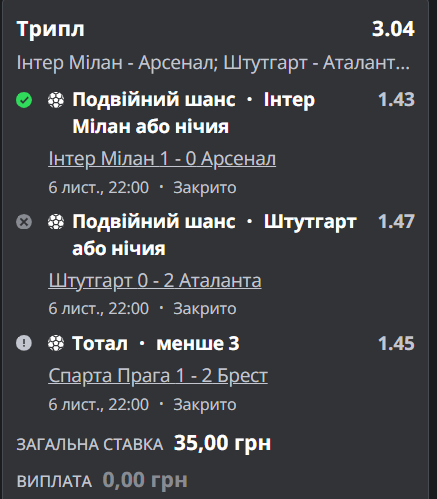Screen dimensions: 437x499
Task: Click odds value 1.45
Action: tap(396, 343)
